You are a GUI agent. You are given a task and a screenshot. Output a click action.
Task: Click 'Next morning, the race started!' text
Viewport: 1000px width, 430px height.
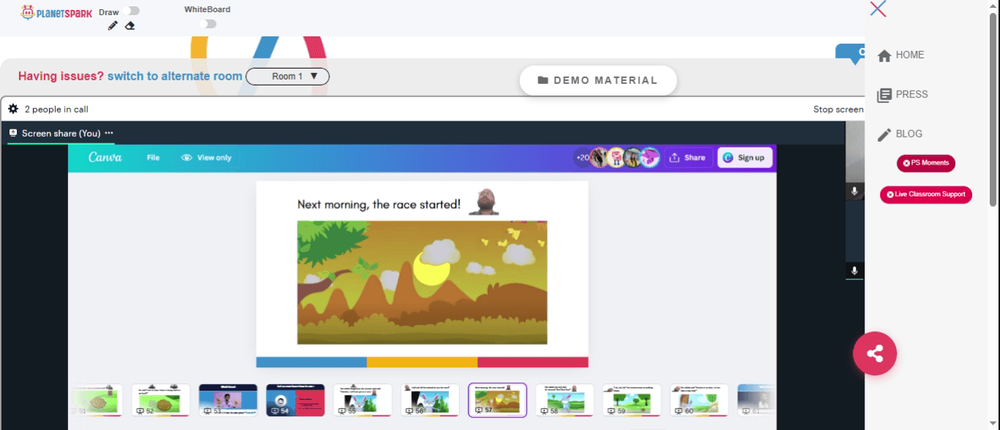[x=379, y=205]
